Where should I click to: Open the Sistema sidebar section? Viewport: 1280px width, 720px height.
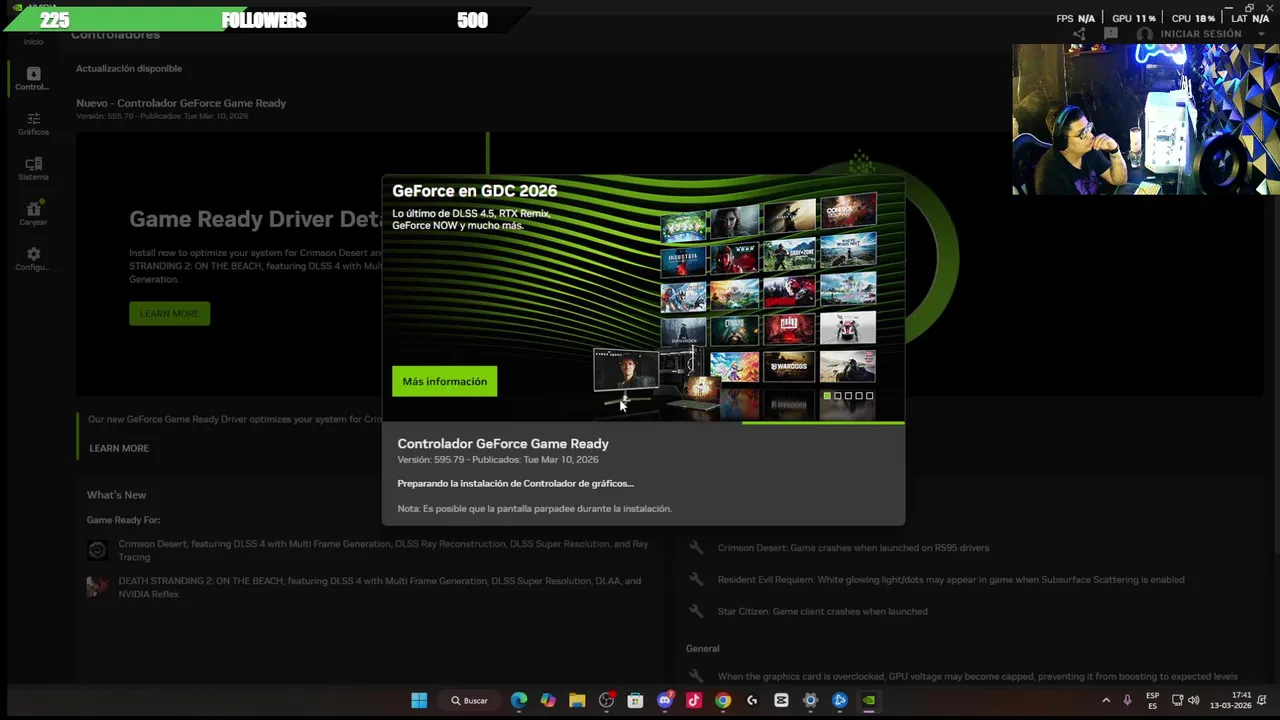coord(33,169)
